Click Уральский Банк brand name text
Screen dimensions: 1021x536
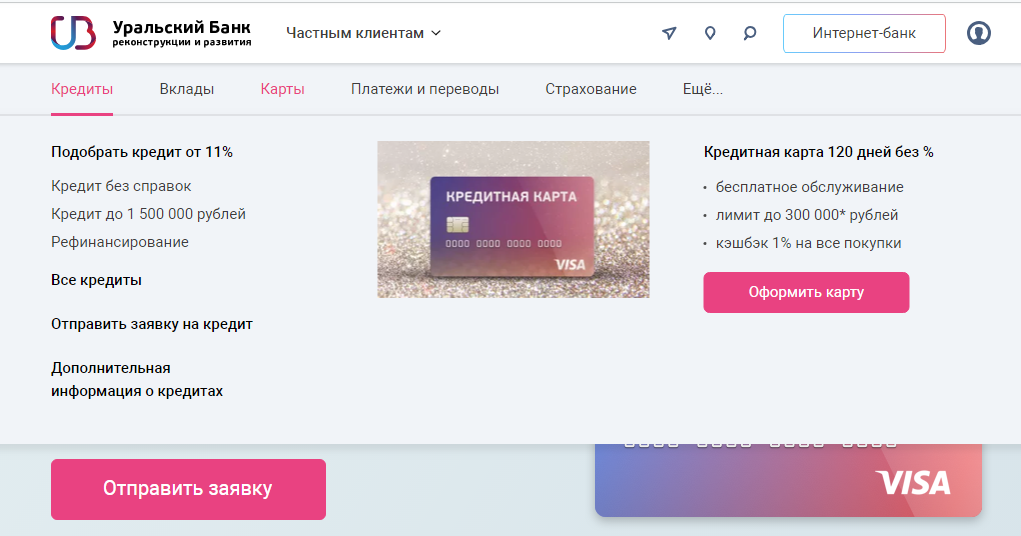tap(182, 27)
